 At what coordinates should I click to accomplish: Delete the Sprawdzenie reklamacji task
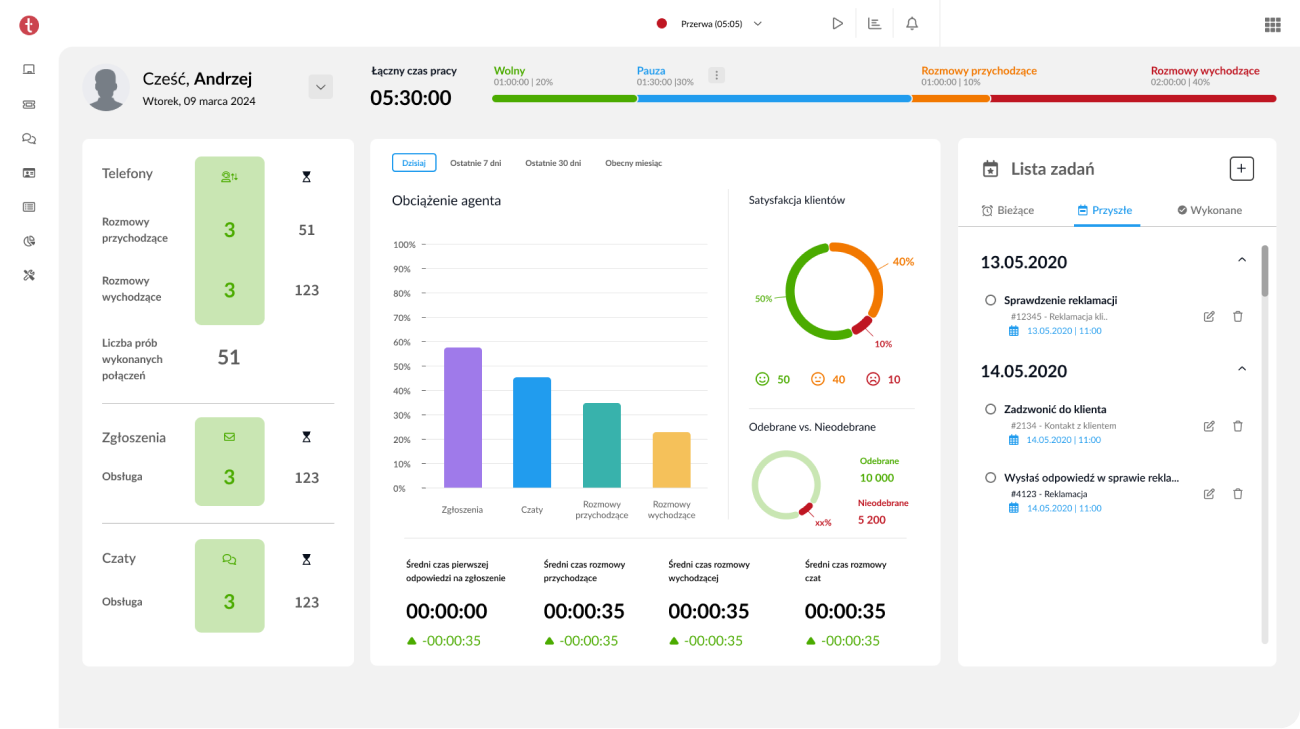1238,316
